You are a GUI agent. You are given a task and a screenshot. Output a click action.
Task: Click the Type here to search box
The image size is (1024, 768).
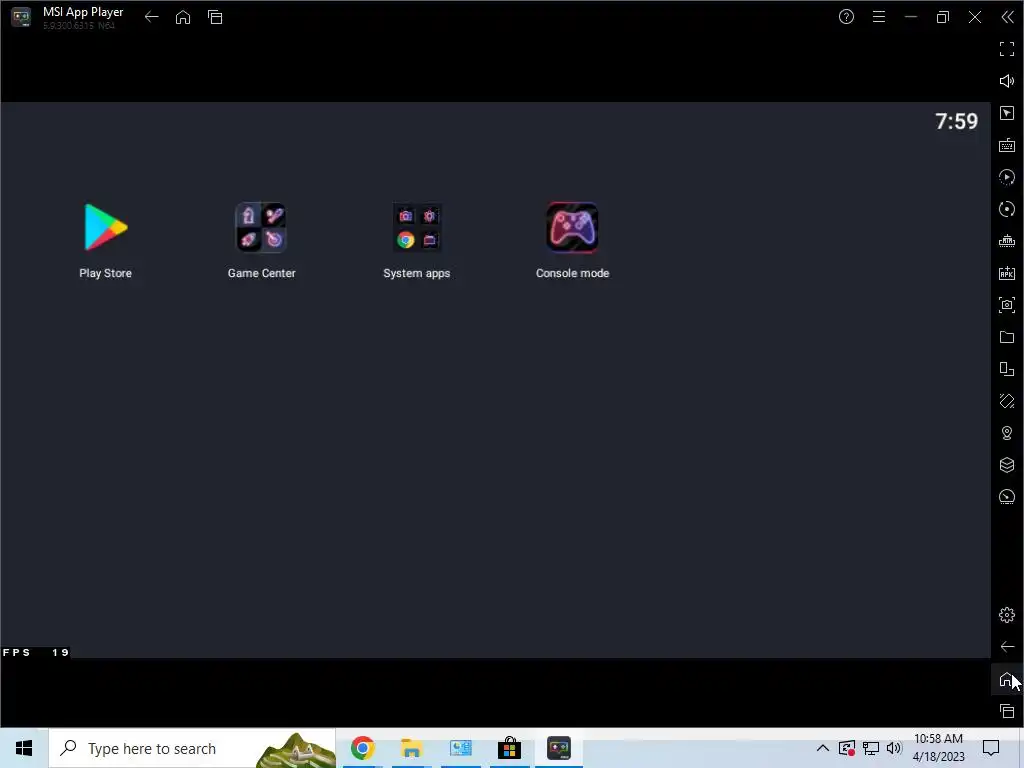(x=192, y=748)
